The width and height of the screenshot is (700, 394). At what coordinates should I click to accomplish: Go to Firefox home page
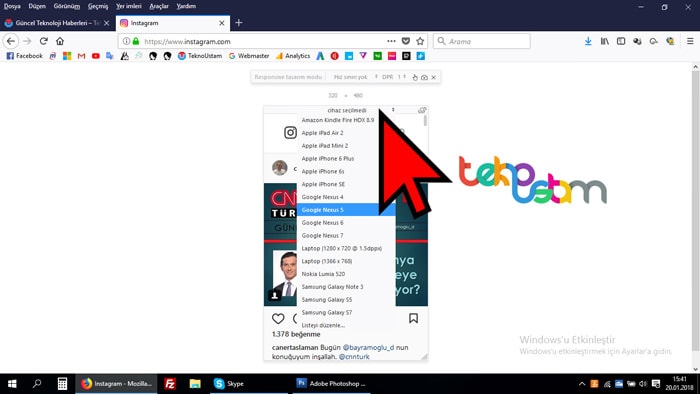(x=60, y=41)
